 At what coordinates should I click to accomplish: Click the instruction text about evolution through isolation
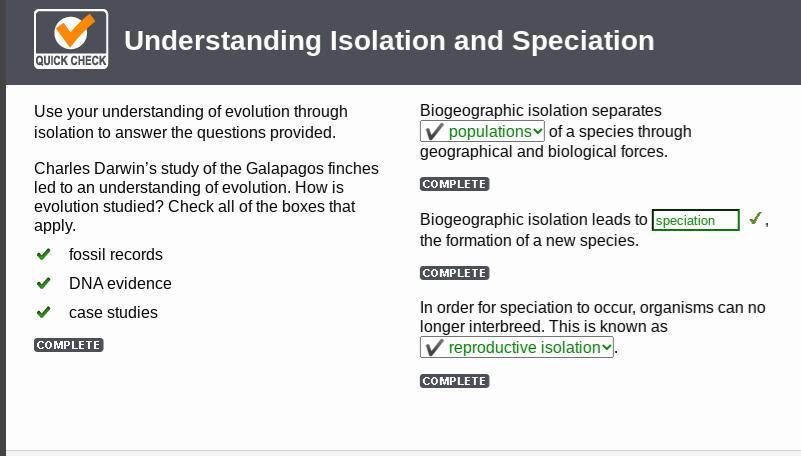coord(191,122)
